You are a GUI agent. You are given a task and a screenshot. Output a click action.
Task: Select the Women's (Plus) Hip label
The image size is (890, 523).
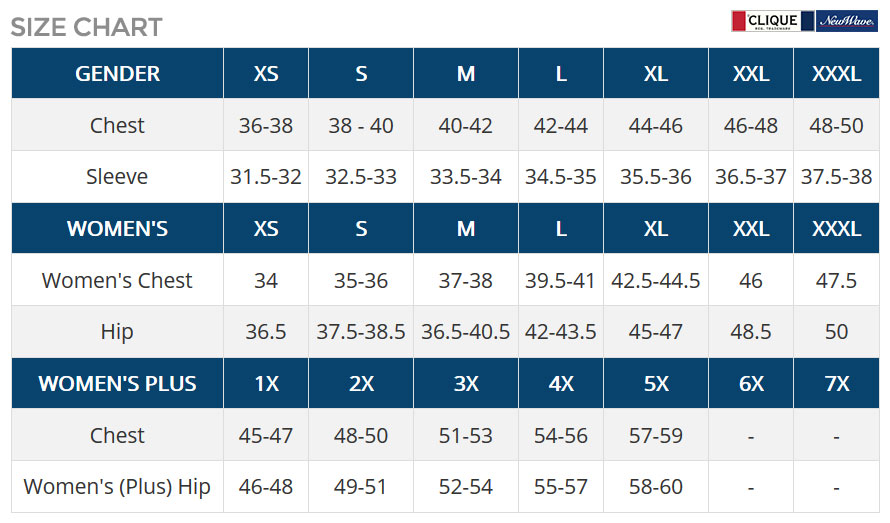[x=117, y=487]
